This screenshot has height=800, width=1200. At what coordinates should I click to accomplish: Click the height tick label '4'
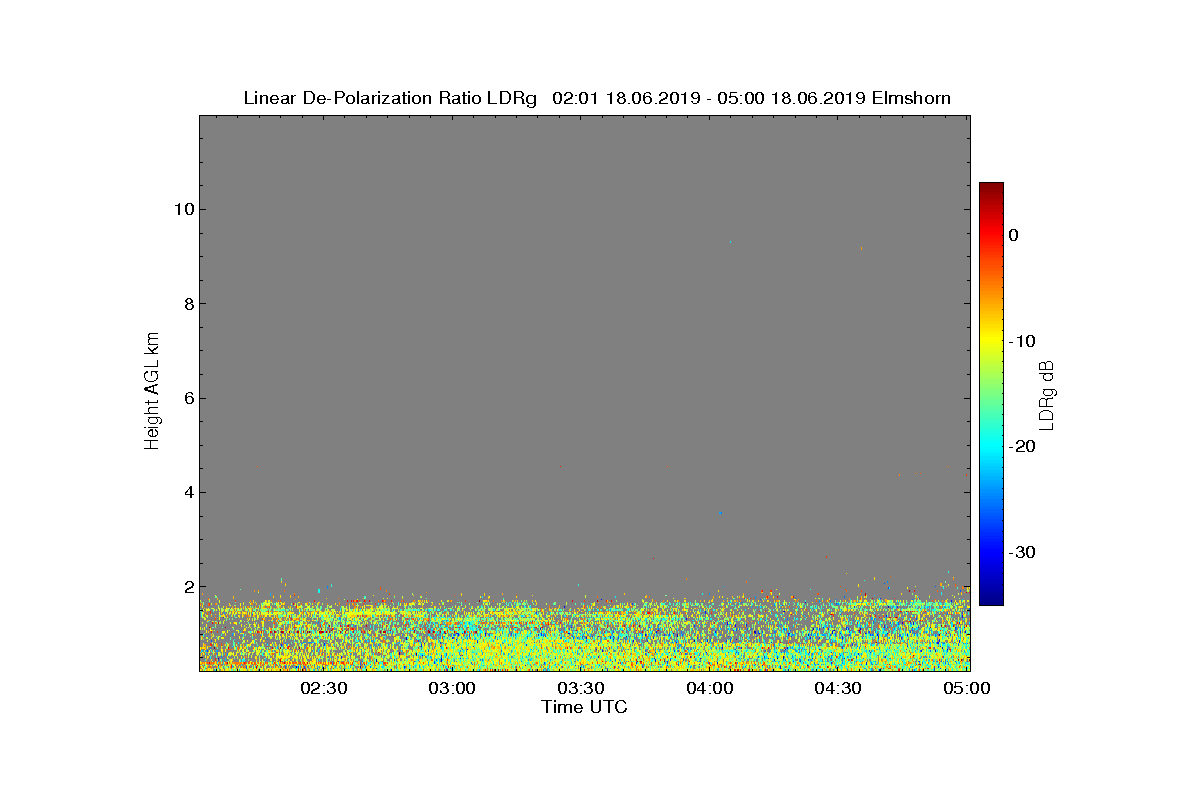pyautogui.click(x=187, y=492)
